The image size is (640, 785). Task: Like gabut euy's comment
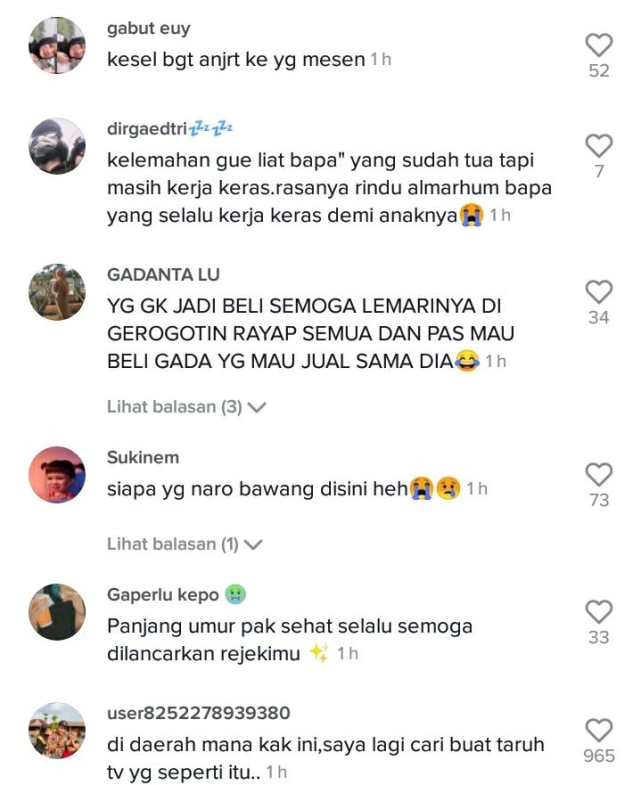[598, 45]
